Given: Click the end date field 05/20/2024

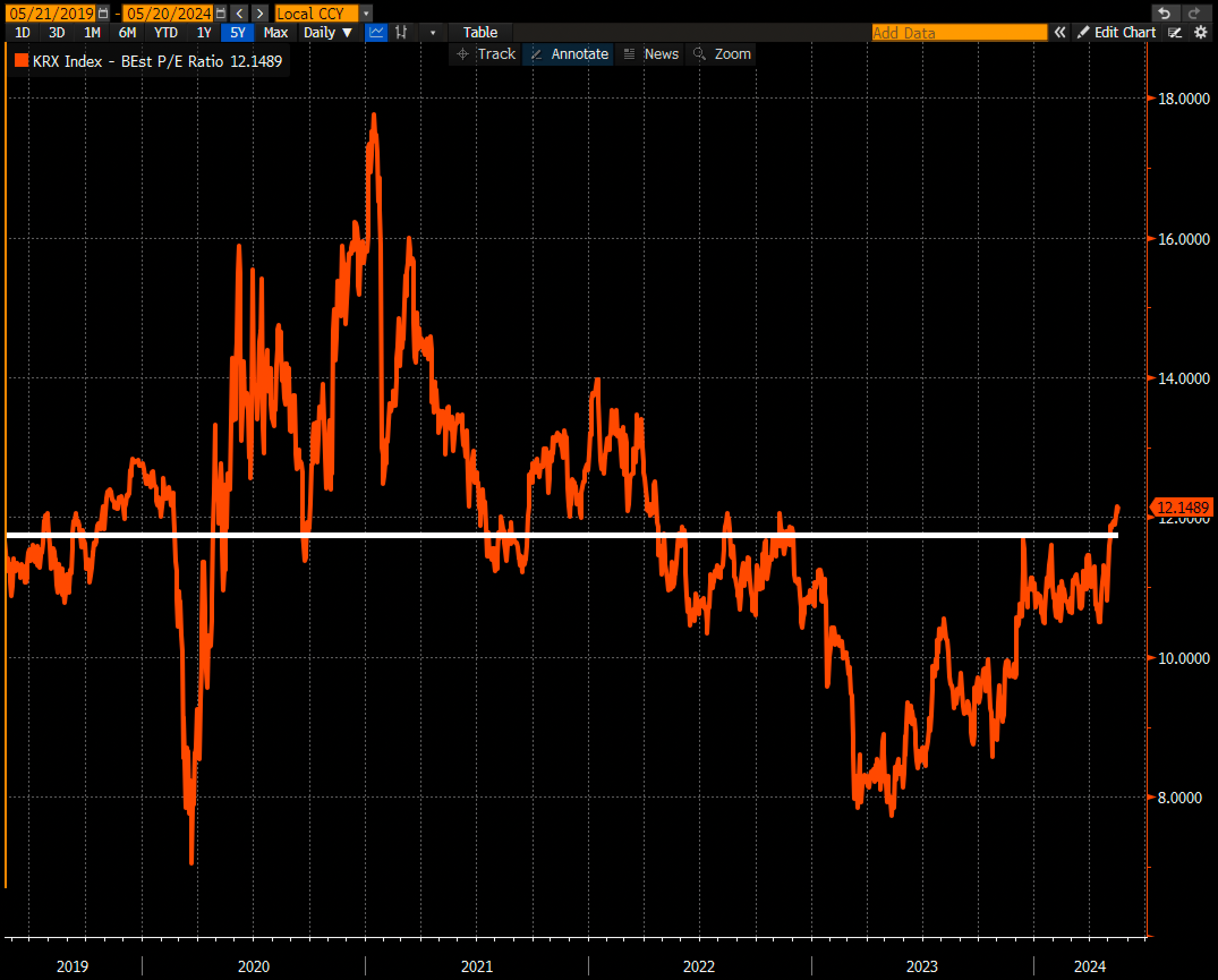Looking at the screenshot, I should tap(169, 13).
